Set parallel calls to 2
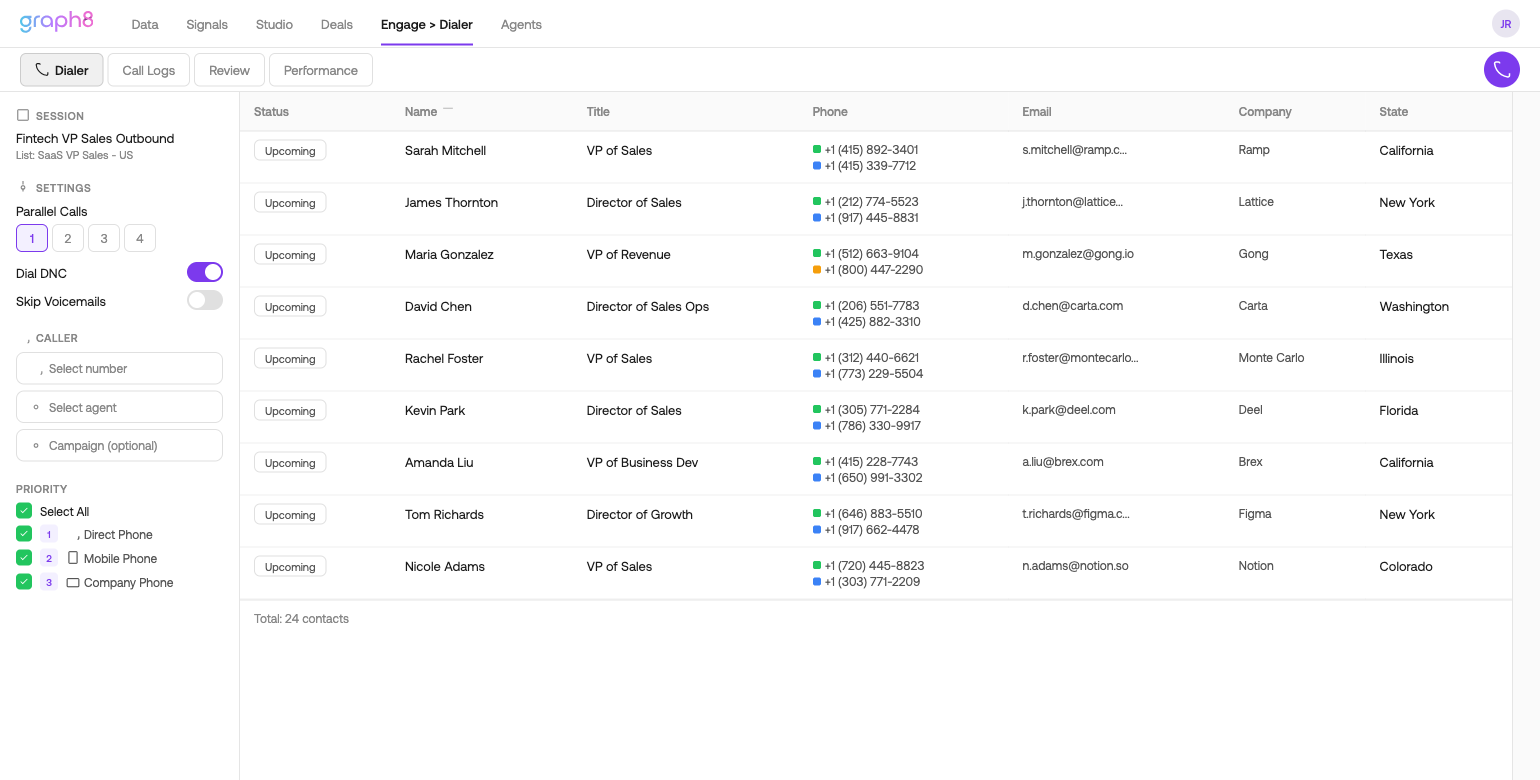1540x780 pixels. [68, 238]
